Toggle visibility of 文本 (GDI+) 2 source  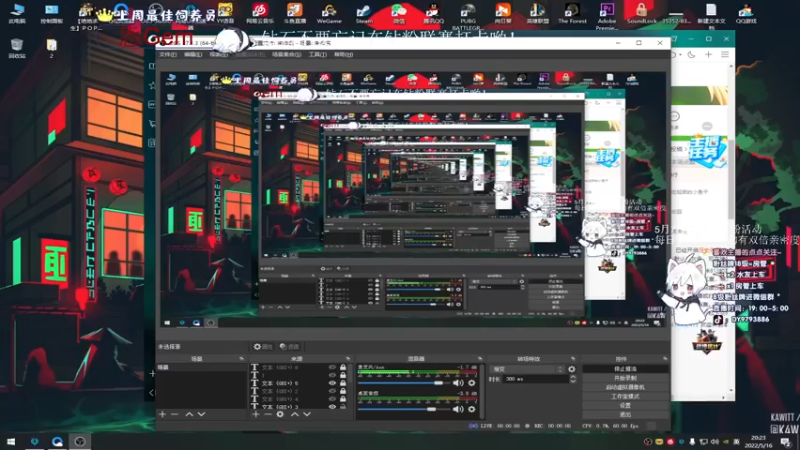click(332, 391)
